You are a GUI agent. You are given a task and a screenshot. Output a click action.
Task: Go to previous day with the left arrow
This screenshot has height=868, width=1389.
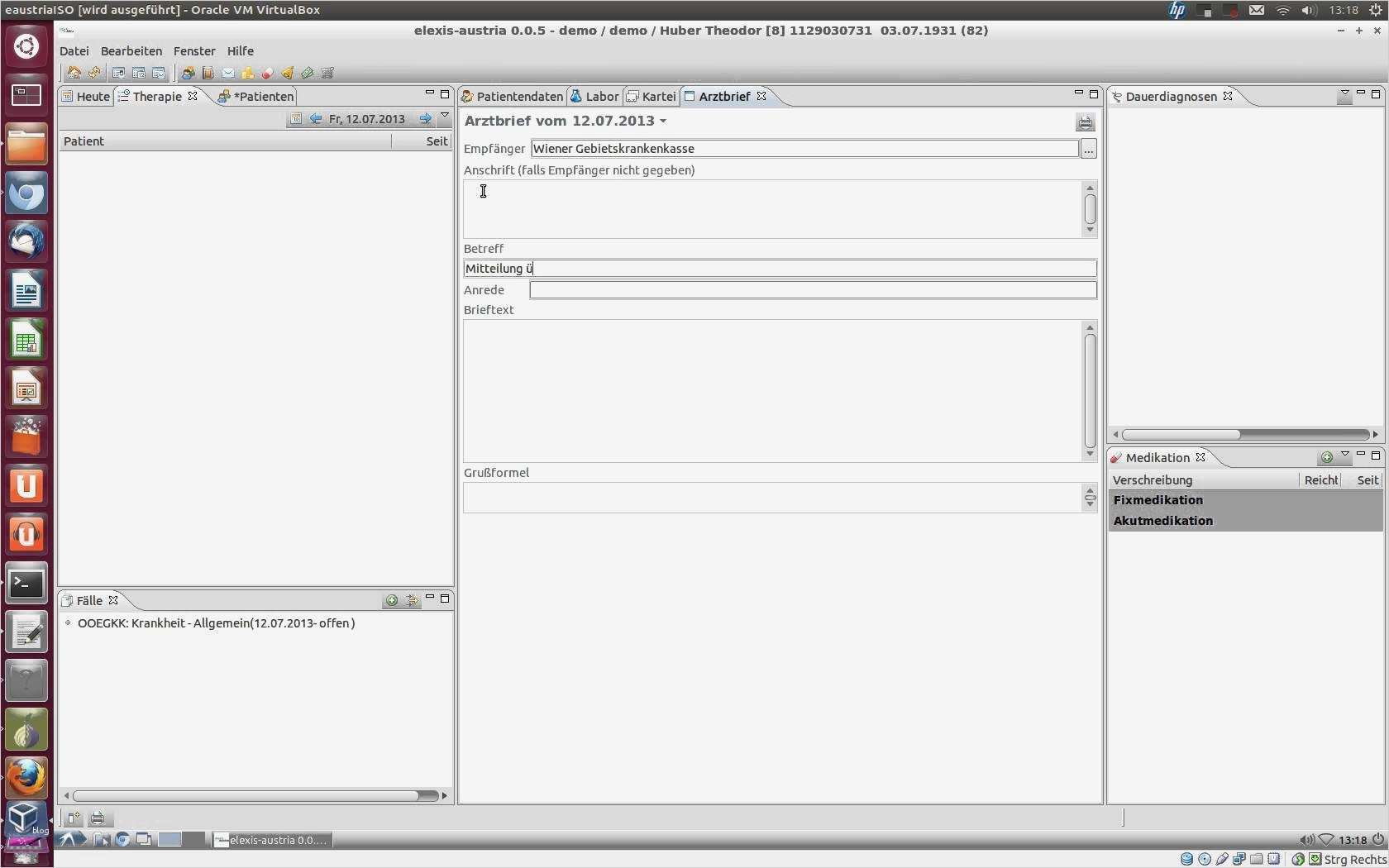click(x=315, y=119)
